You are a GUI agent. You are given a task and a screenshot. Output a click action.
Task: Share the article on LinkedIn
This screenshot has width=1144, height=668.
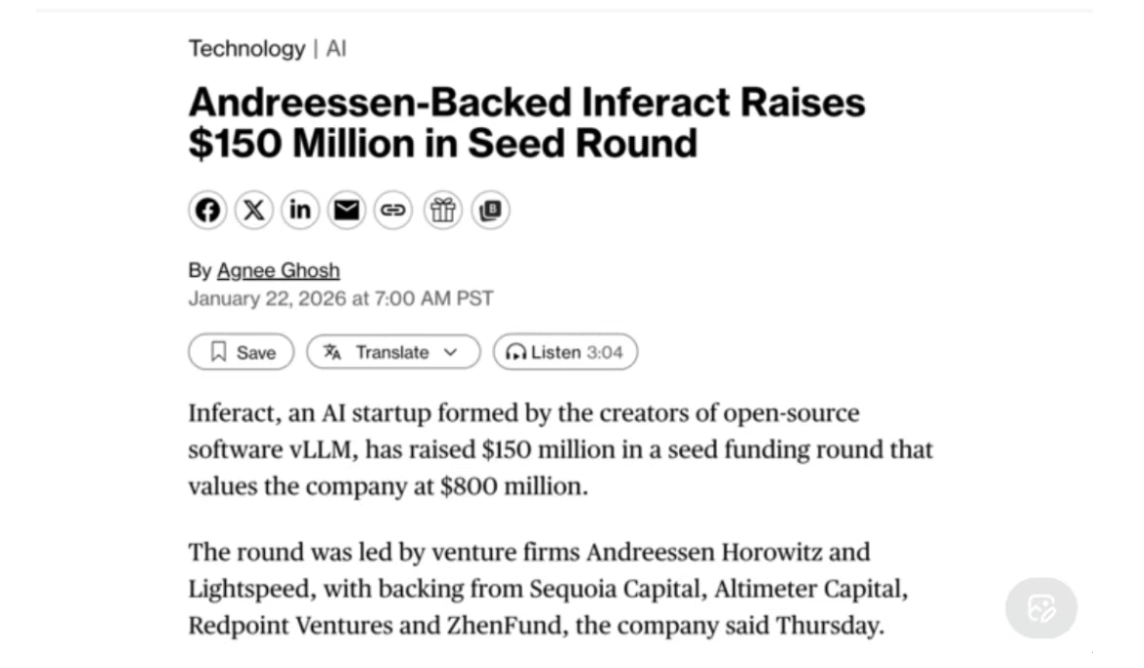pyautogui.click(x=300, y=210)
